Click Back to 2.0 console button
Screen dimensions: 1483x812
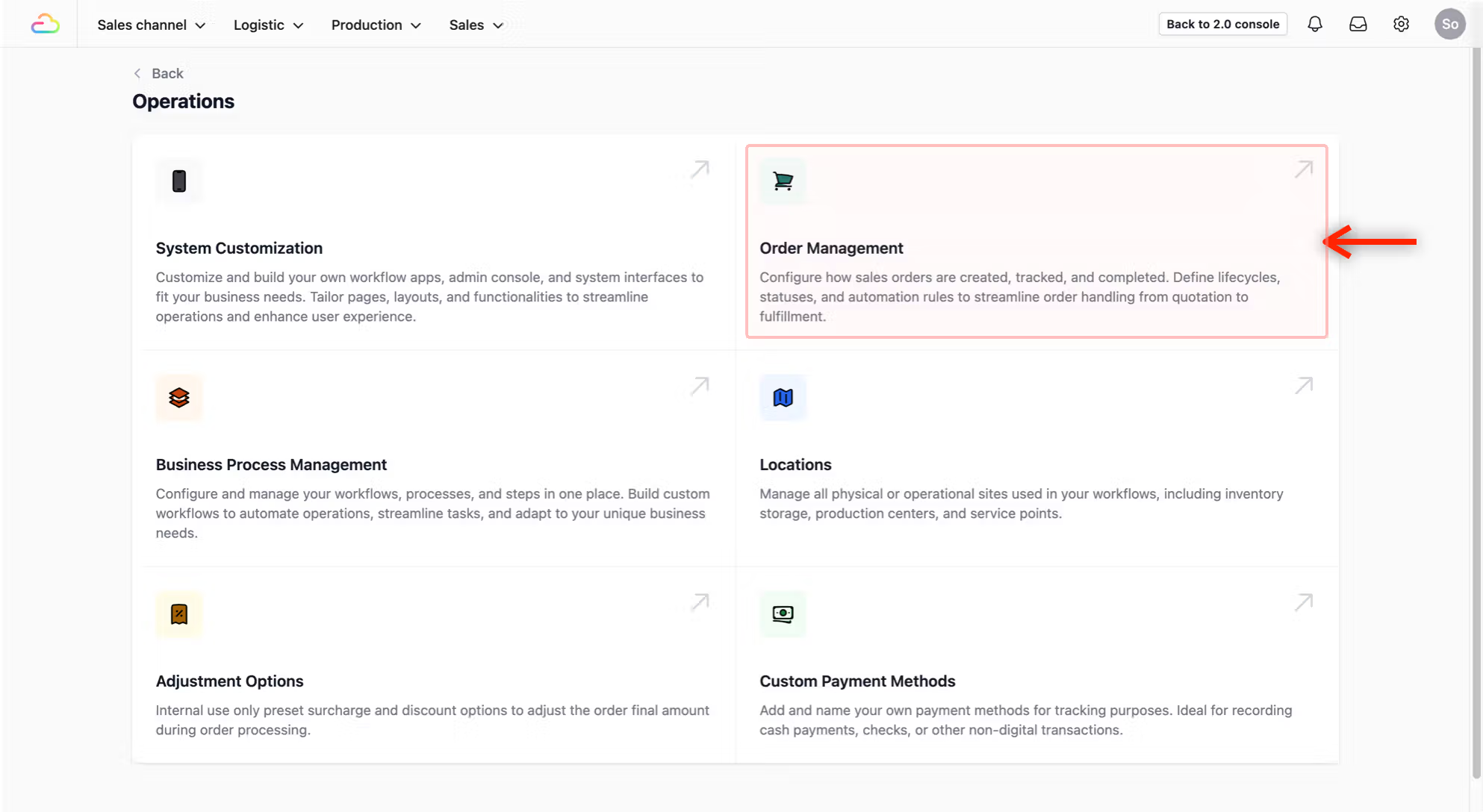click(x=1222, y=24)
